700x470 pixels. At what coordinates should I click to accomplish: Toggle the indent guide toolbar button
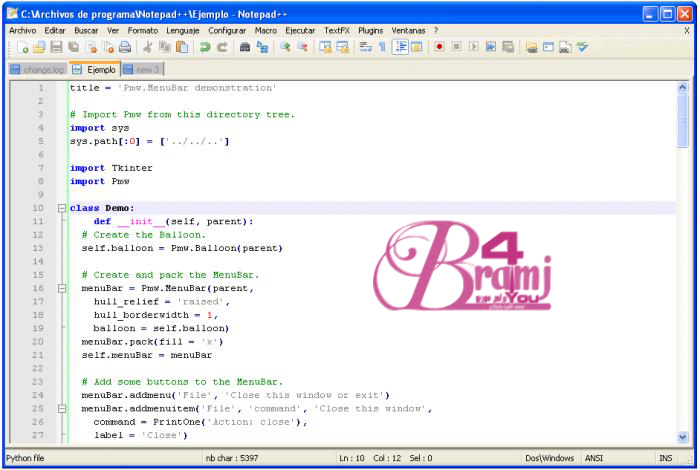pos(400,47)
